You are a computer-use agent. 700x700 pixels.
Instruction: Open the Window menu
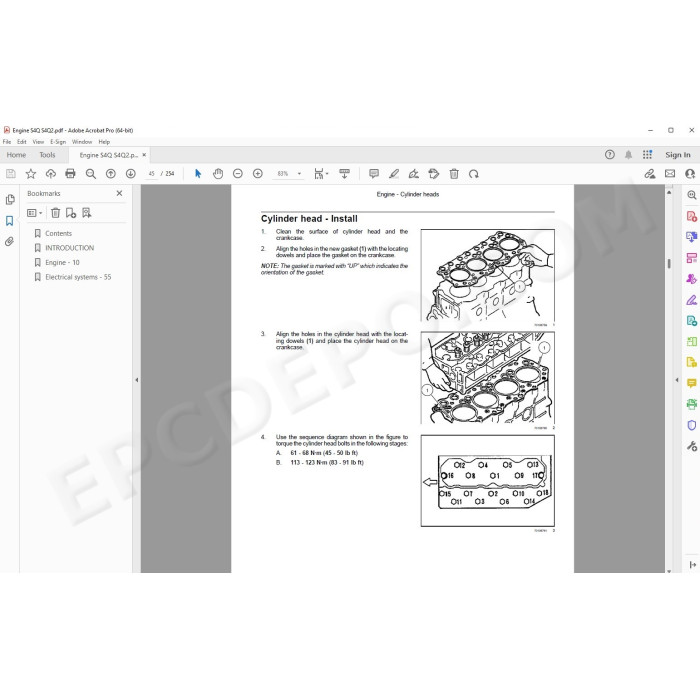[x=82, y=142]
